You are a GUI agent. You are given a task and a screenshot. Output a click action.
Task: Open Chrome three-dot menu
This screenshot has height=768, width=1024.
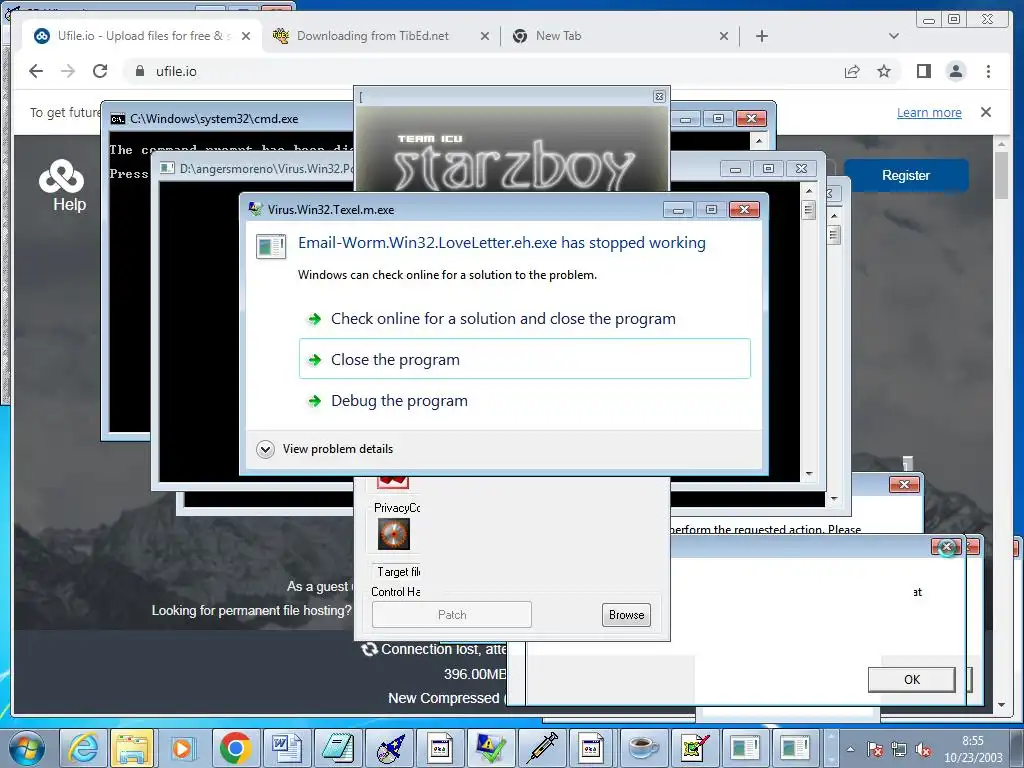(988, 71)
